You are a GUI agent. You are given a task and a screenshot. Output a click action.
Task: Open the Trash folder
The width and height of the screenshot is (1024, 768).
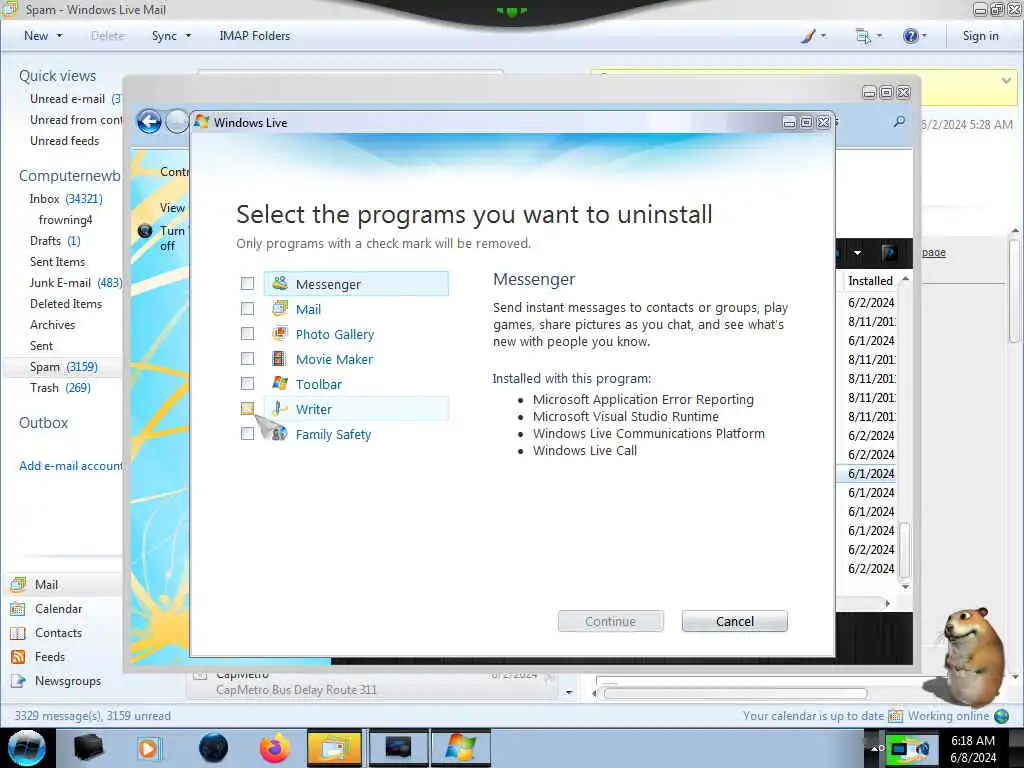44,388
